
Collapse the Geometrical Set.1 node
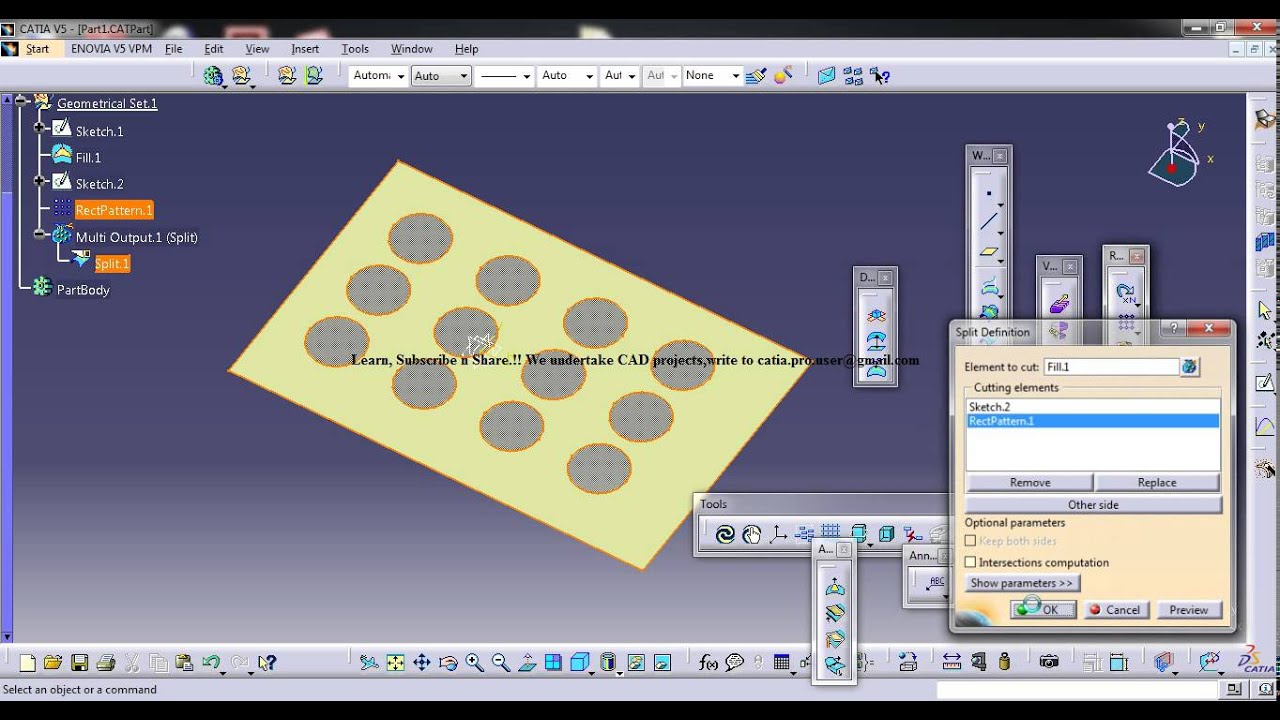pos(20,100)
